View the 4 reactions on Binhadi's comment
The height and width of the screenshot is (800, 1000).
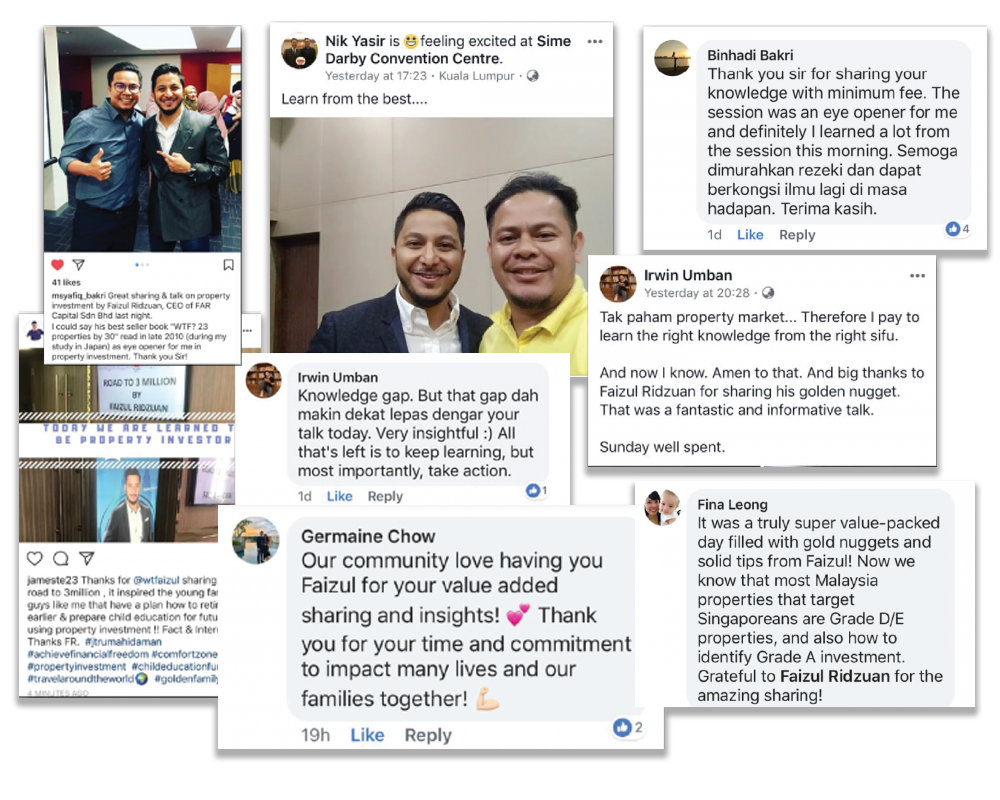pos(958,228)
